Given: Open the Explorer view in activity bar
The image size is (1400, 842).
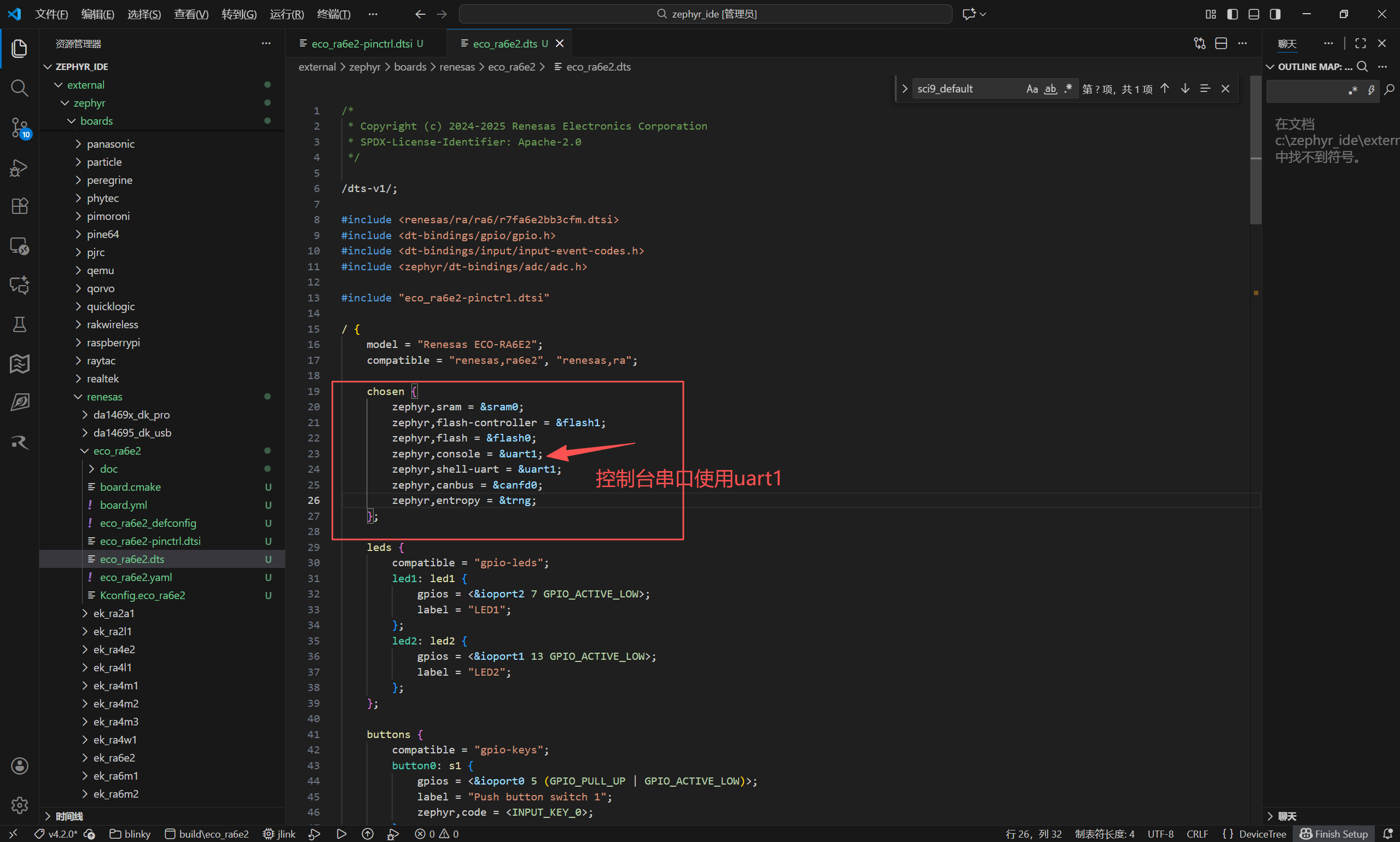Looking at the screenshot, I should point(19,48).
